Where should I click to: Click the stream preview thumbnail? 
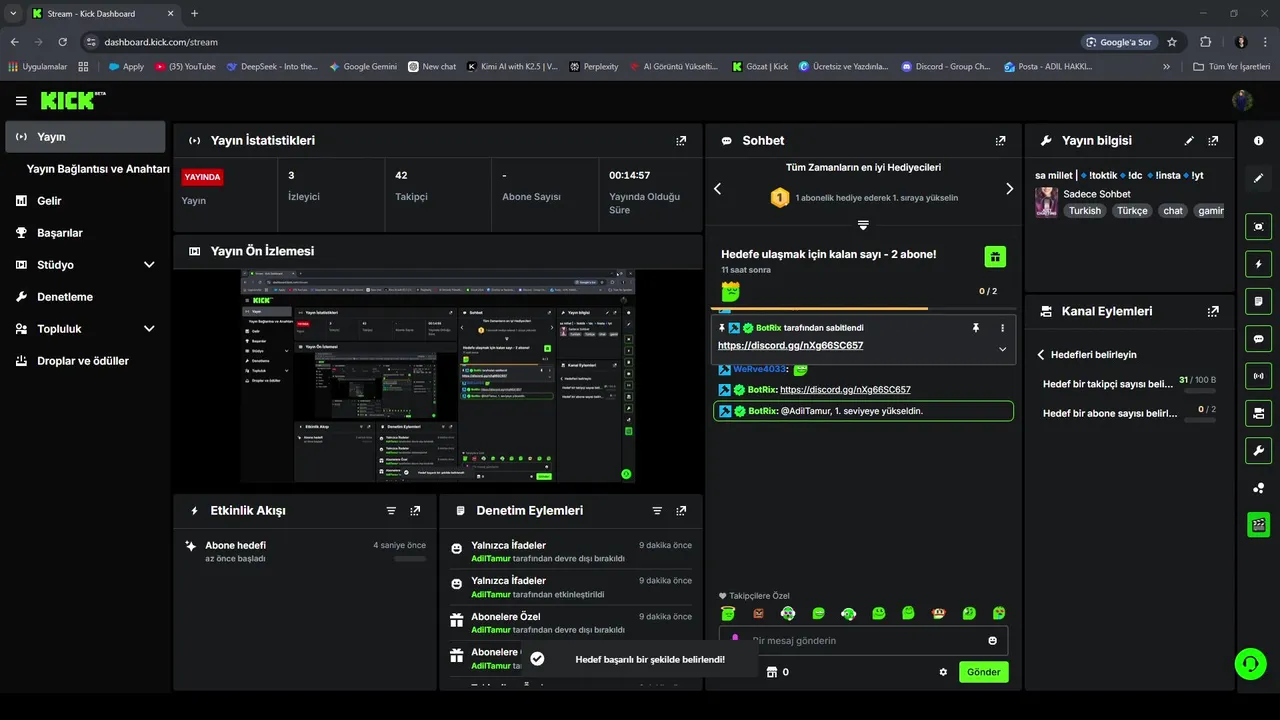point(438,376)
